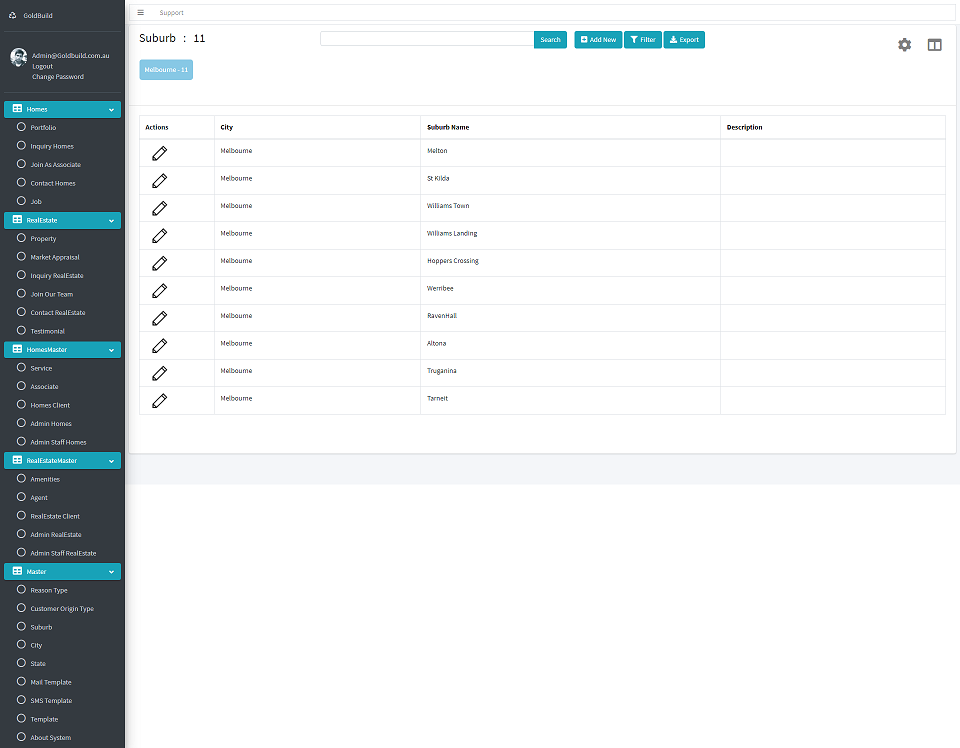The image size is (960, 748).
Task: Open the settings gear icon
Action: [x=904, y=45]
